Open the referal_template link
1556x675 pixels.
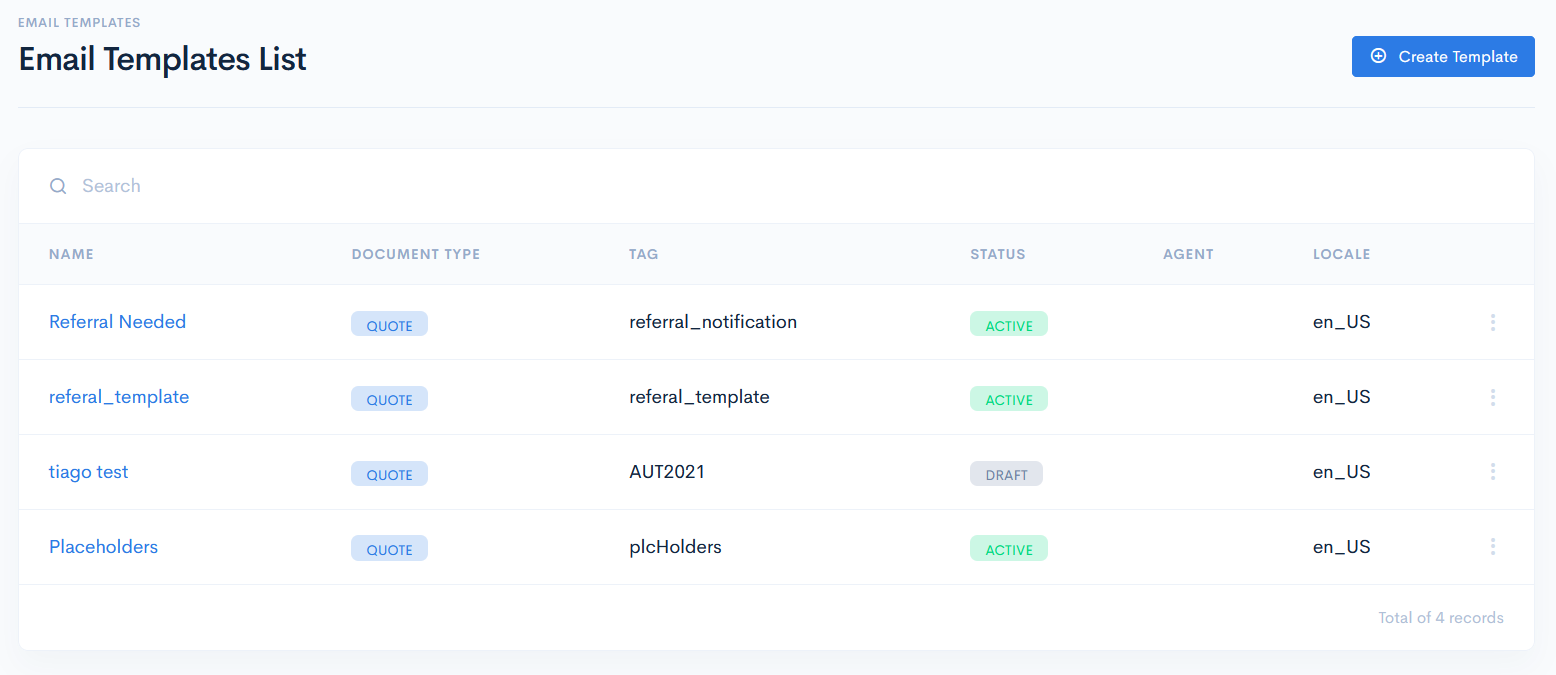pyautogui.click(x=119, y=397)
